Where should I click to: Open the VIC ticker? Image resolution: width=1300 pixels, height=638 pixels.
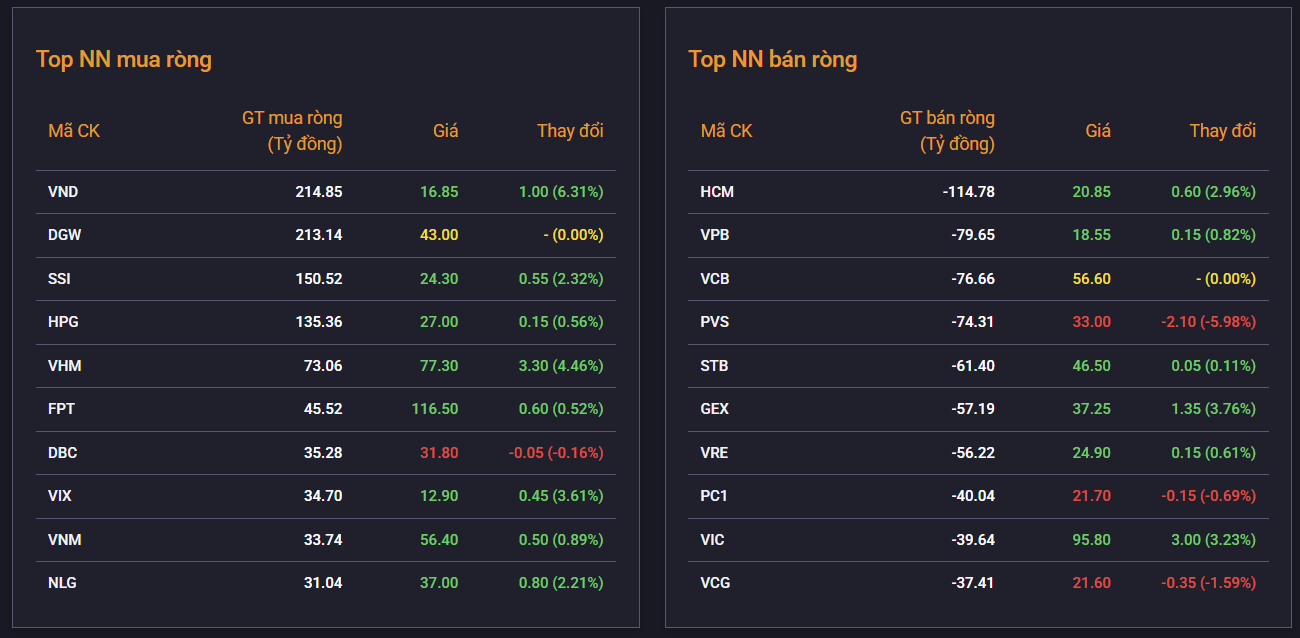pos(713,540)
